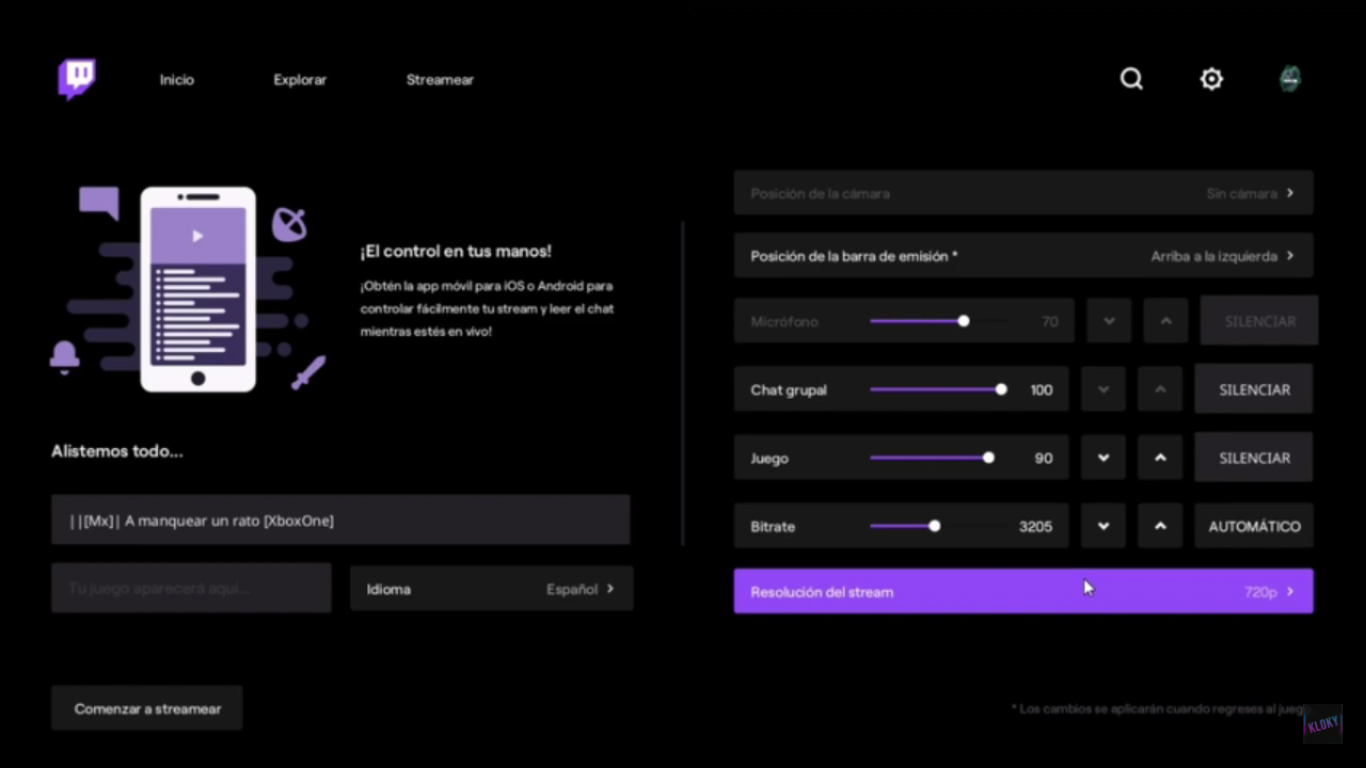Edit the stream title input field
This screenshot has width=1366, height=768.
tap(341, 520)
